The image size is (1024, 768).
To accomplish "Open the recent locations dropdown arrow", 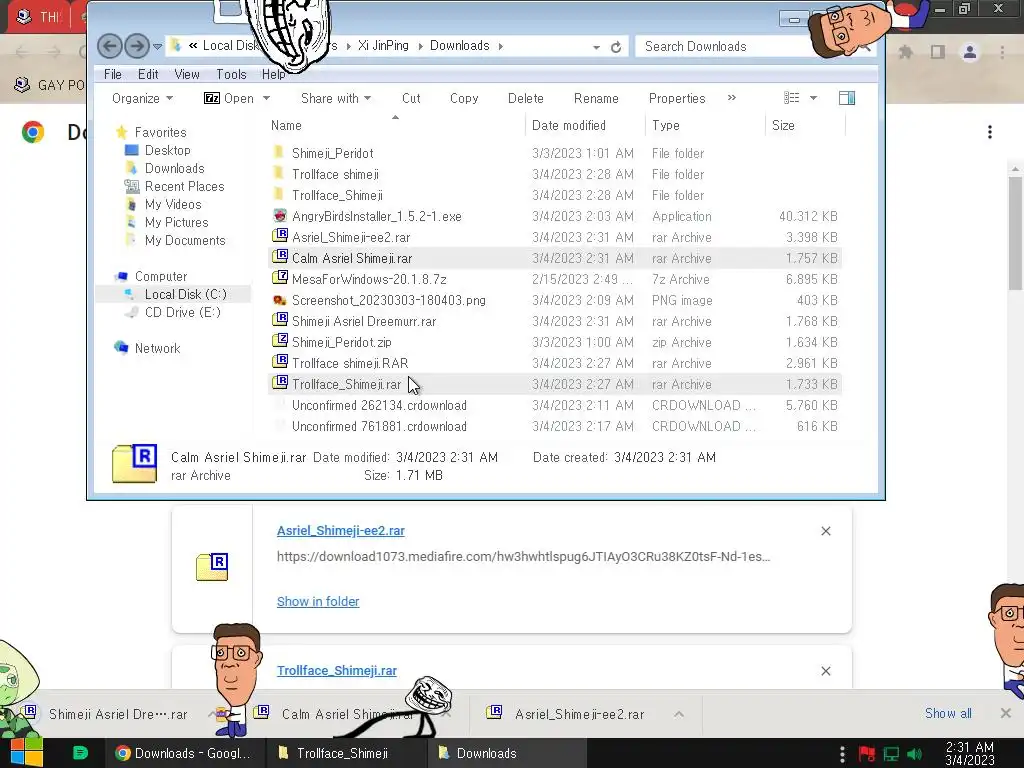I will point(157,47).
